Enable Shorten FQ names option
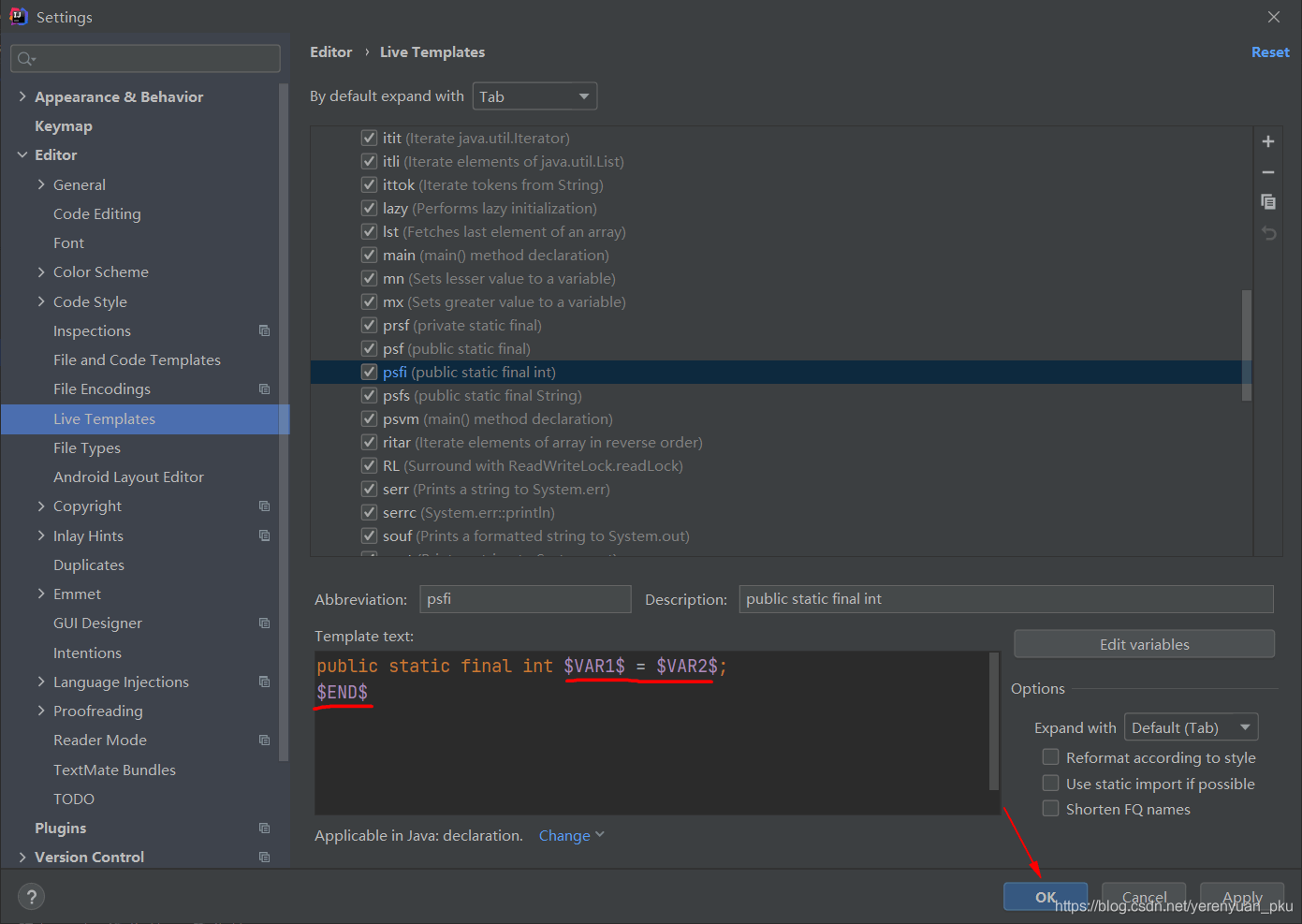This screenshot has height=924, width=1302. click(1051, 808)
